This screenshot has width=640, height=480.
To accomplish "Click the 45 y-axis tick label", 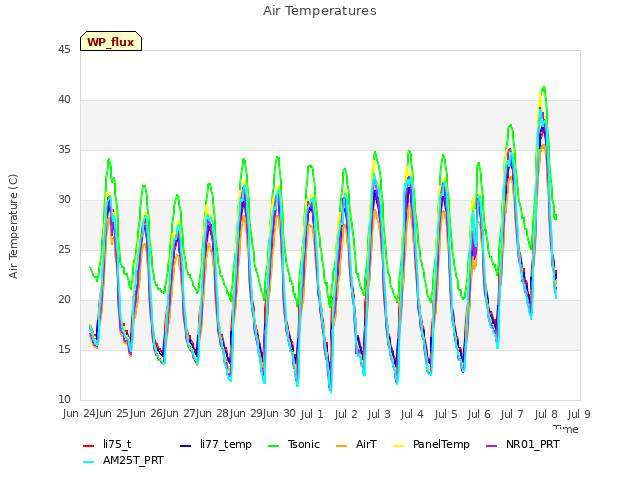I will coord(64,50).
